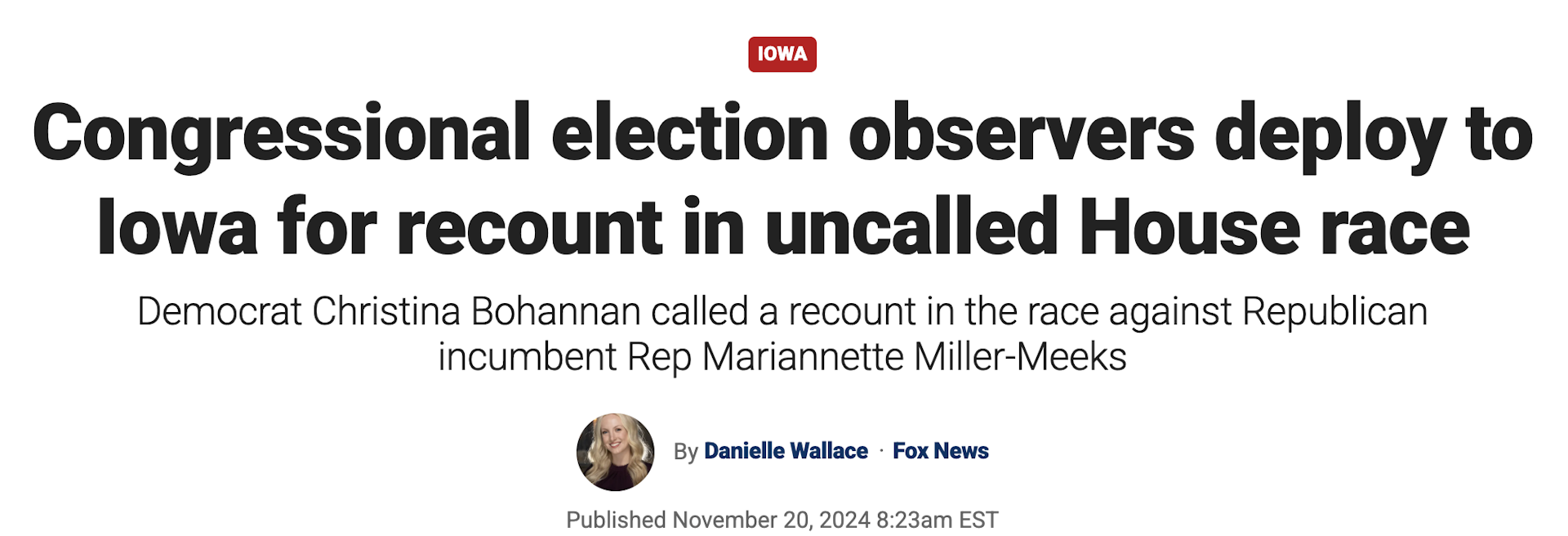The image size is (1568, 536).
Task: Click the word "Republican" in the subheadline
Action: click(x=1334, y=312)
